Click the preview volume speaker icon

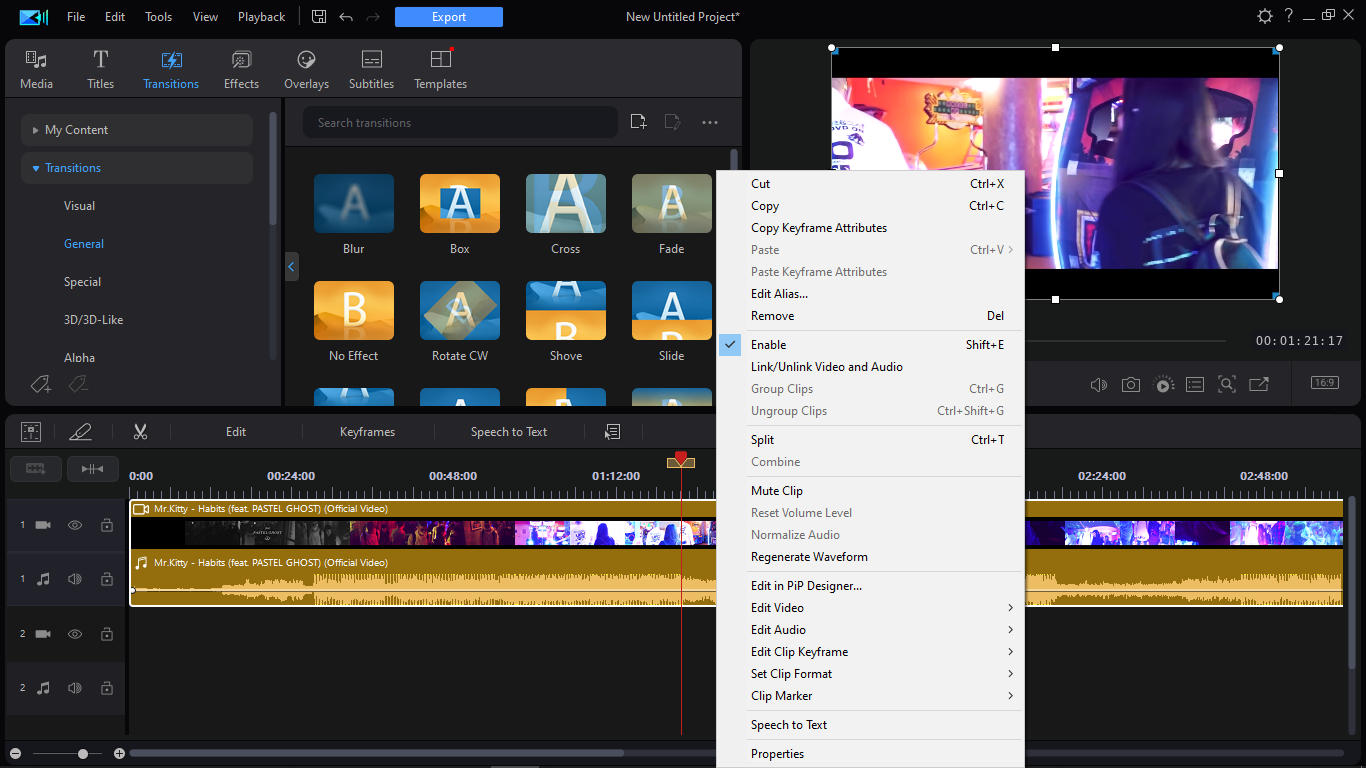click(1098, 384)
